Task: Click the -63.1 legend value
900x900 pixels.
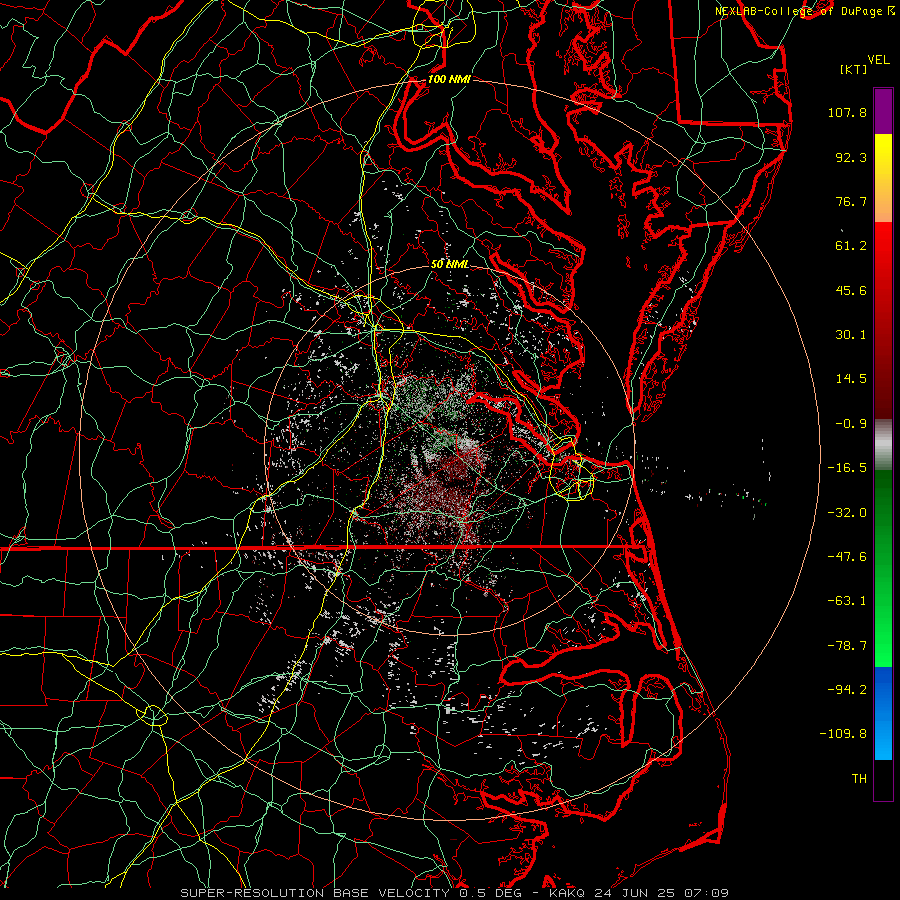Action: (x=847, y=601)
